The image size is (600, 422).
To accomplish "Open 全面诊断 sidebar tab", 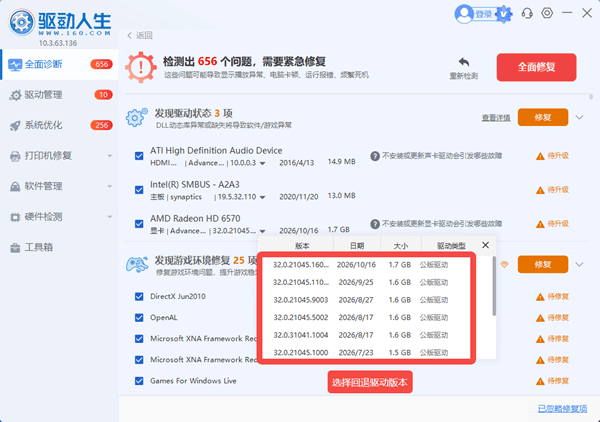I will click(60, 64).
